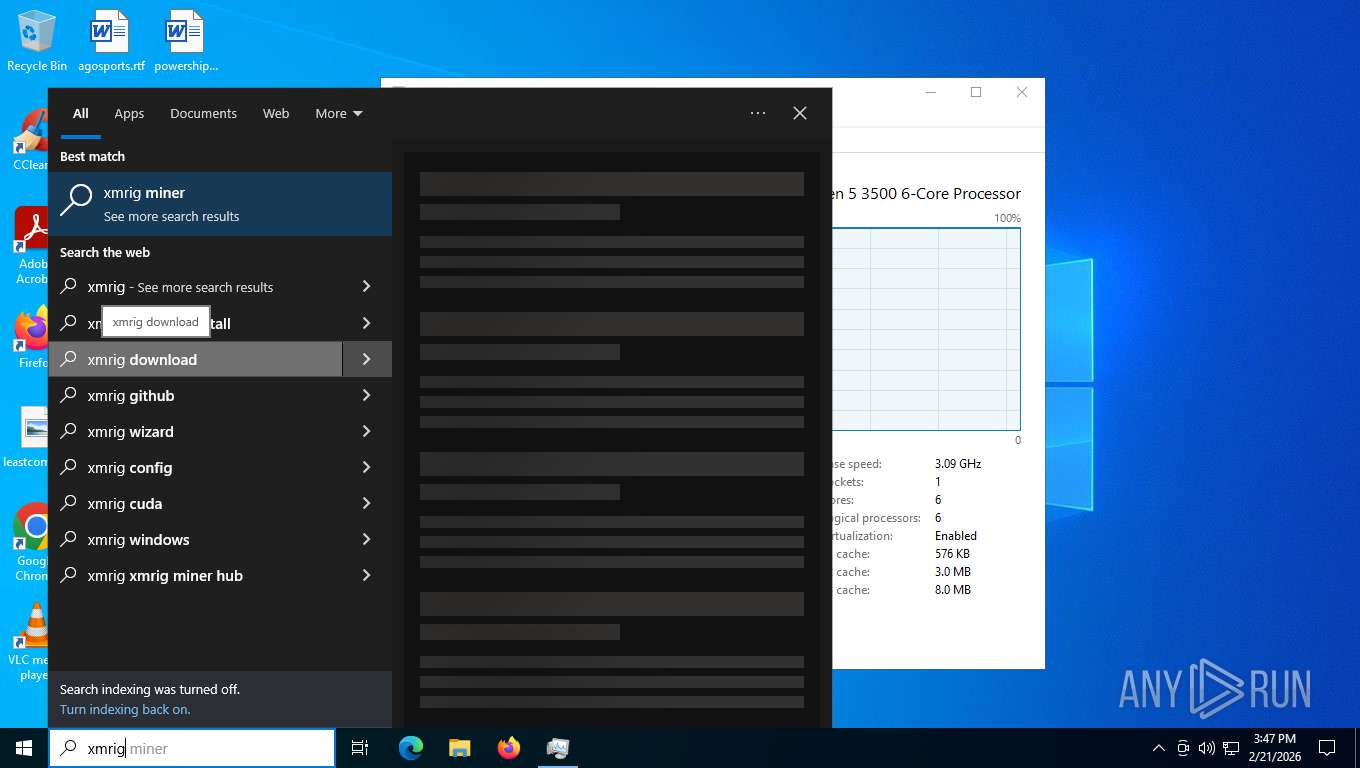Open search panel options ellipsis menu
1360x768 pixels.
click(x=758, y=113)
